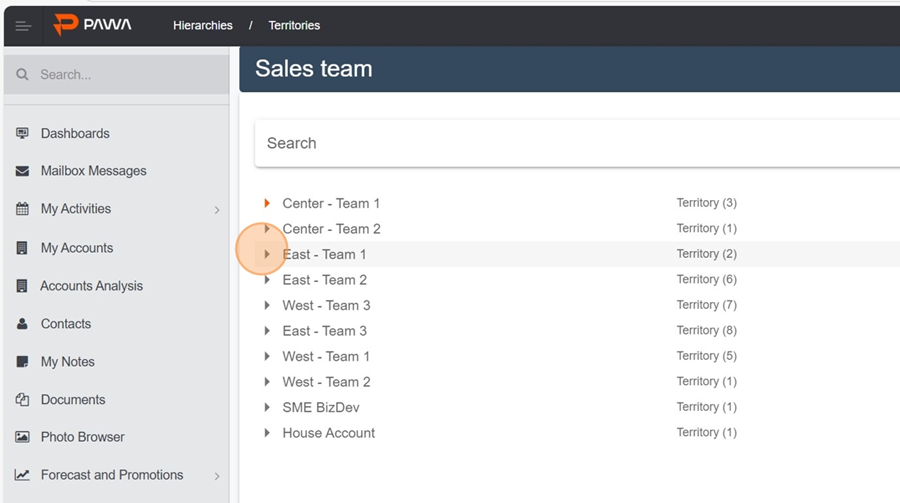Expand the East - Team 2 tree arrow
Screen dimensions: 900x503
click(x=267, y=280)
